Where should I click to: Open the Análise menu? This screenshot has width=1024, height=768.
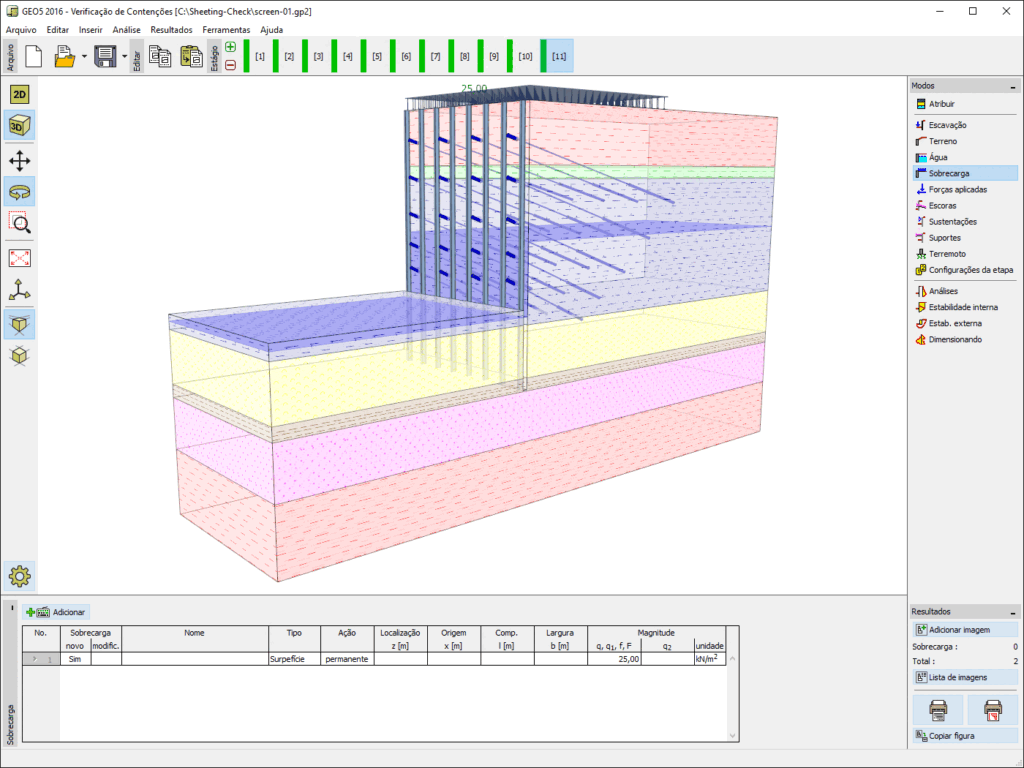(x=126, y=30)
